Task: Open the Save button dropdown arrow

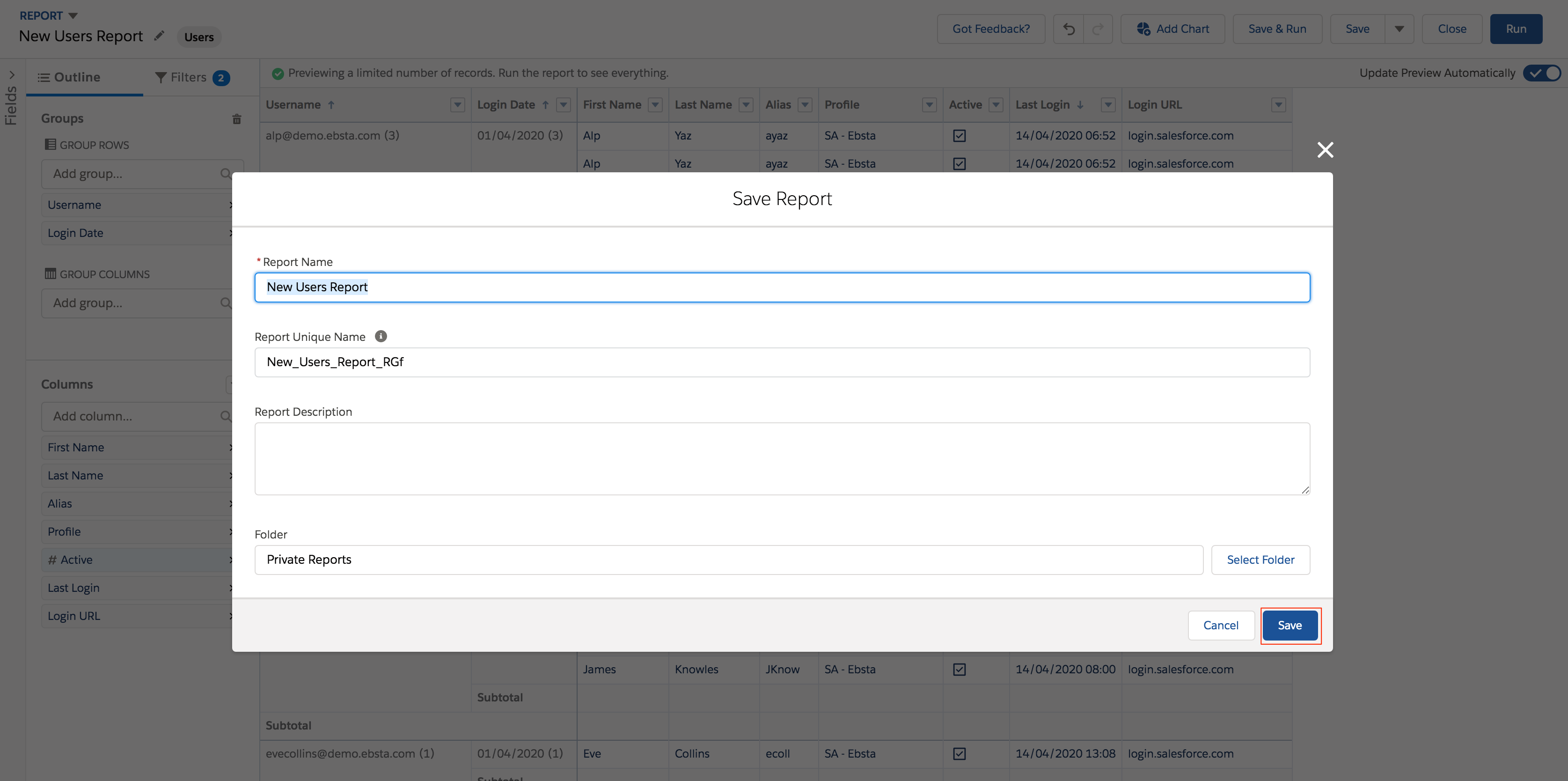Action: pos(1399,29)
